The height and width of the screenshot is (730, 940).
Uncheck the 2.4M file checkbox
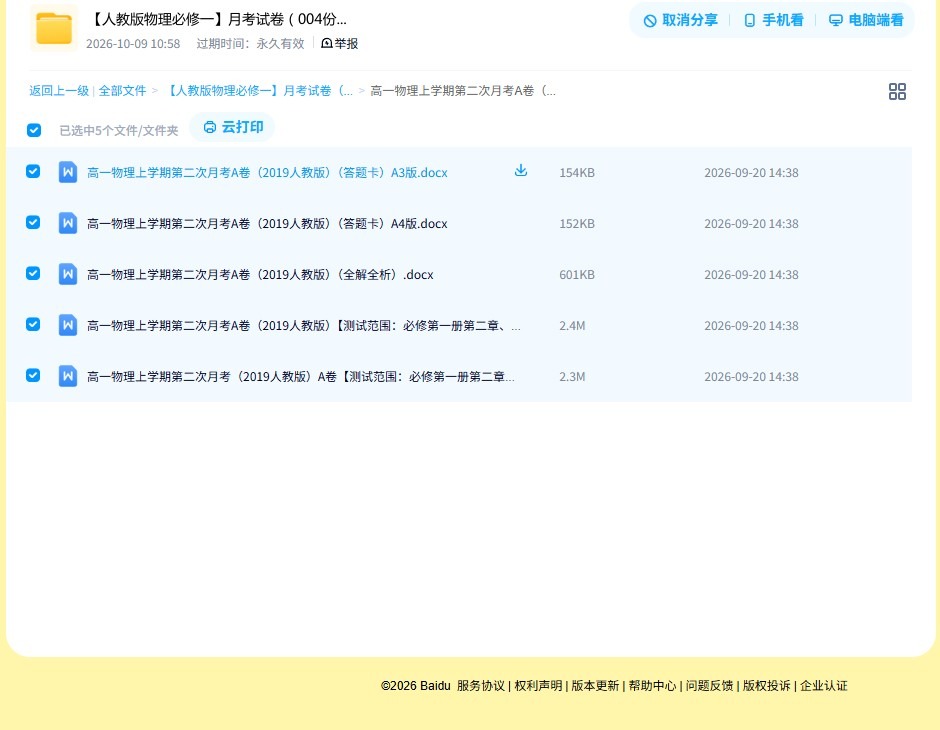coord(33,324)
